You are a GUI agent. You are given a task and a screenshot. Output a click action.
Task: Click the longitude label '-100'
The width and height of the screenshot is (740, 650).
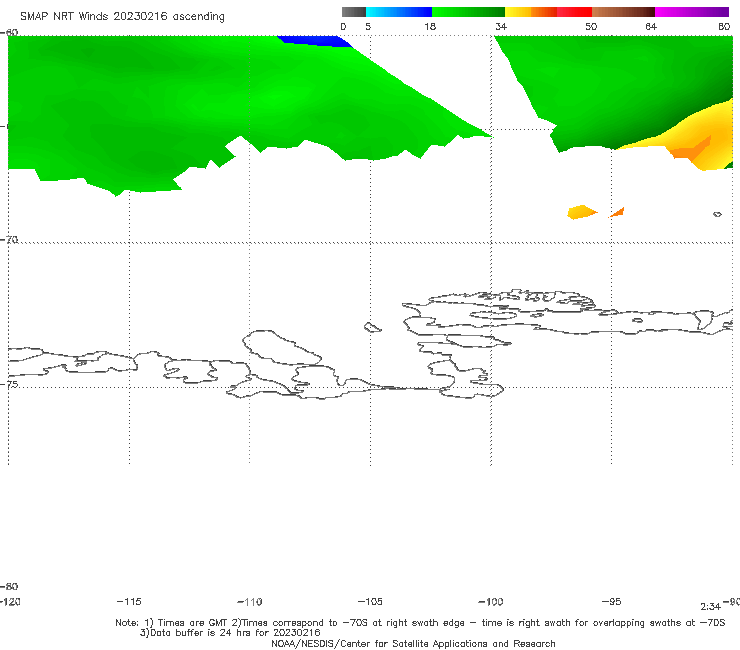point(491,602)
